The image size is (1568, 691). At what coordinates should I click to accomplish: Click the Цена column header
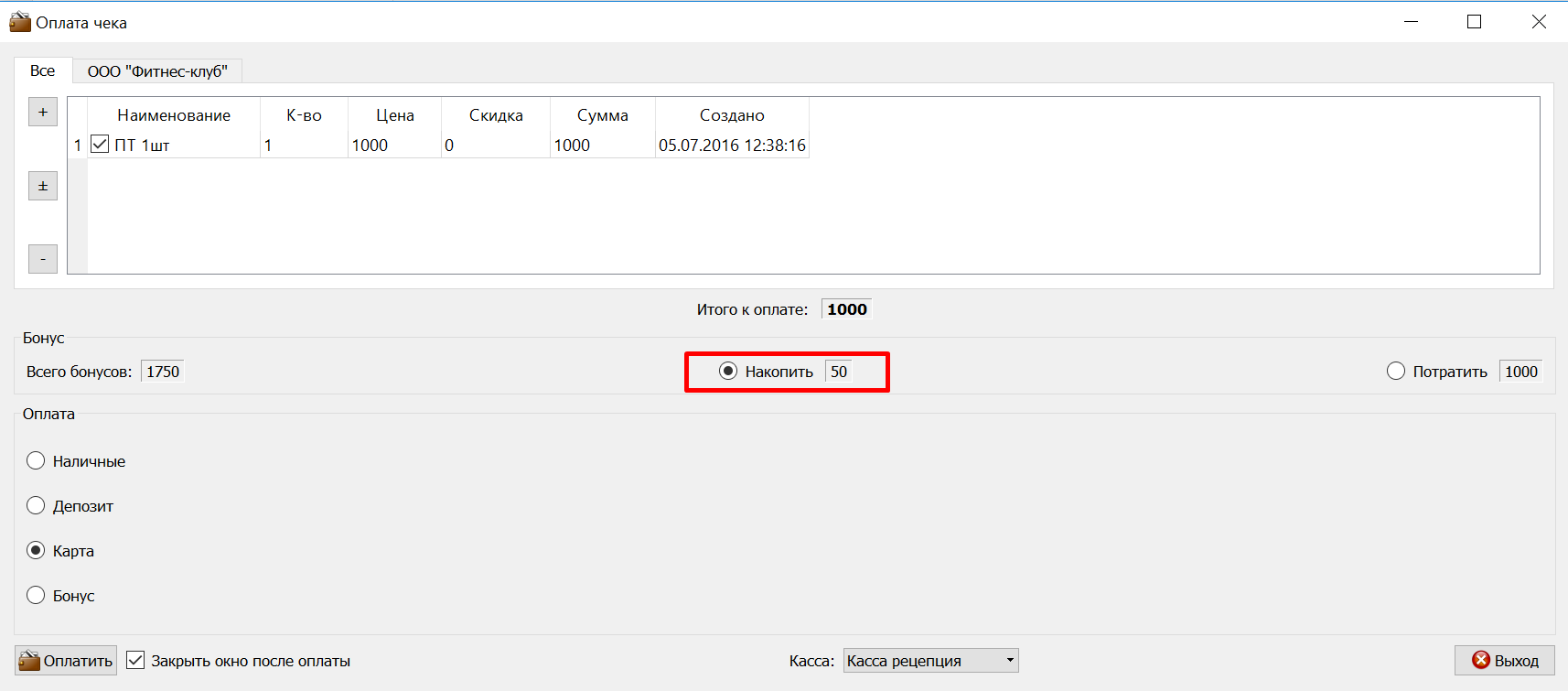395,115
